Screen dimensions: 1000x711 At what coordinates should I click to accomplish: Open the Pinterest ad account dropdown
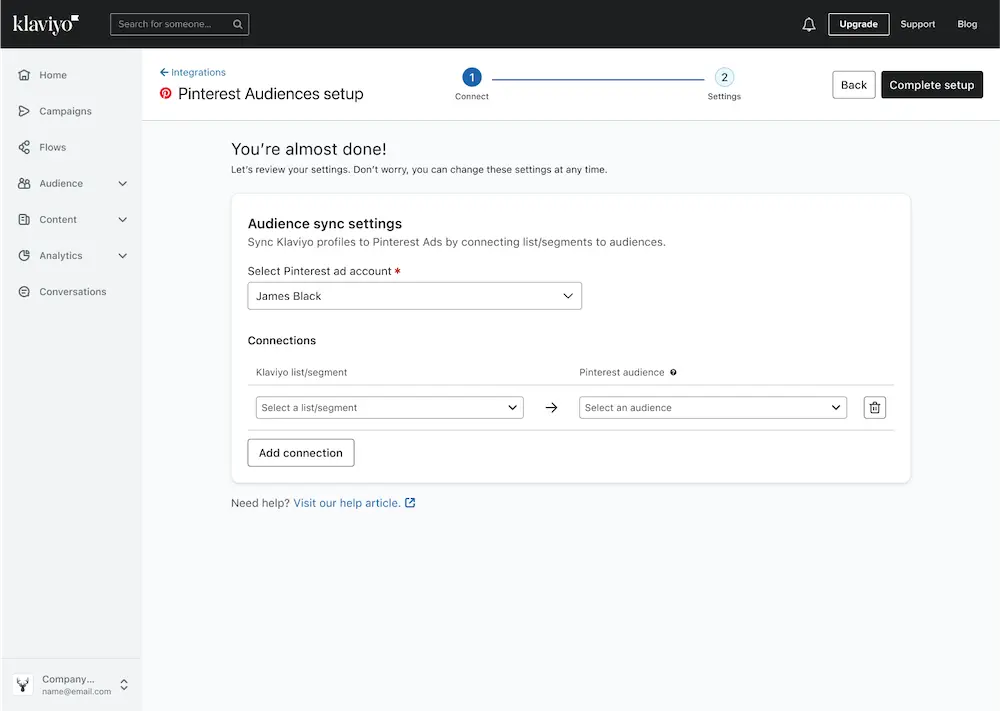[414, 295]
